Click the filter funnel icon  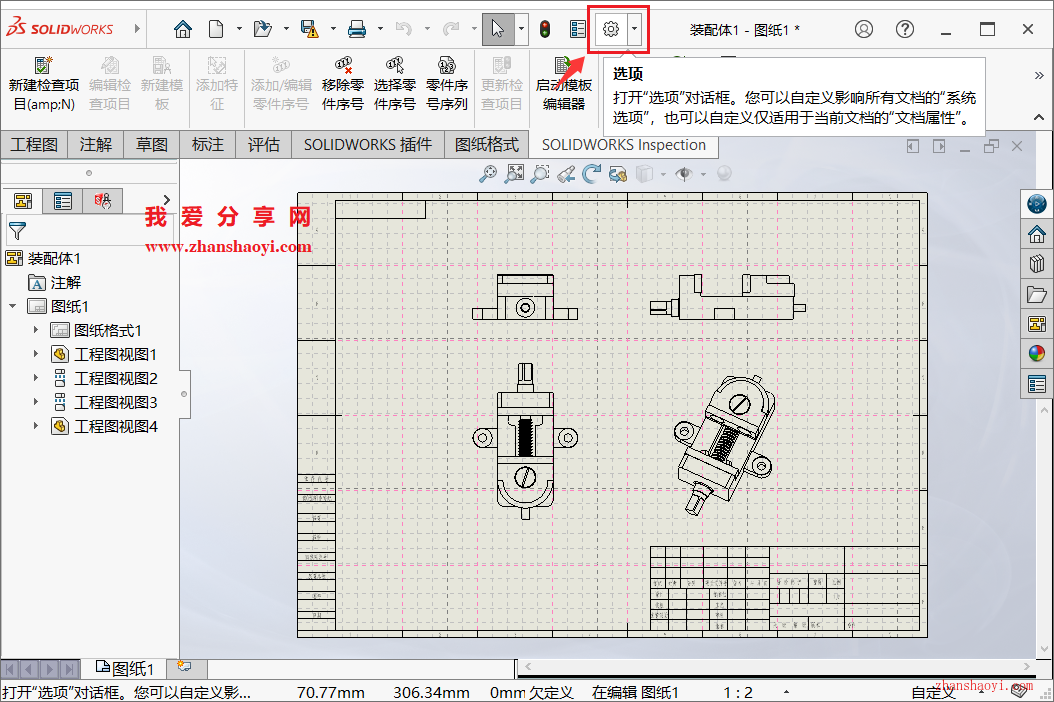click(x=17, y=231)
